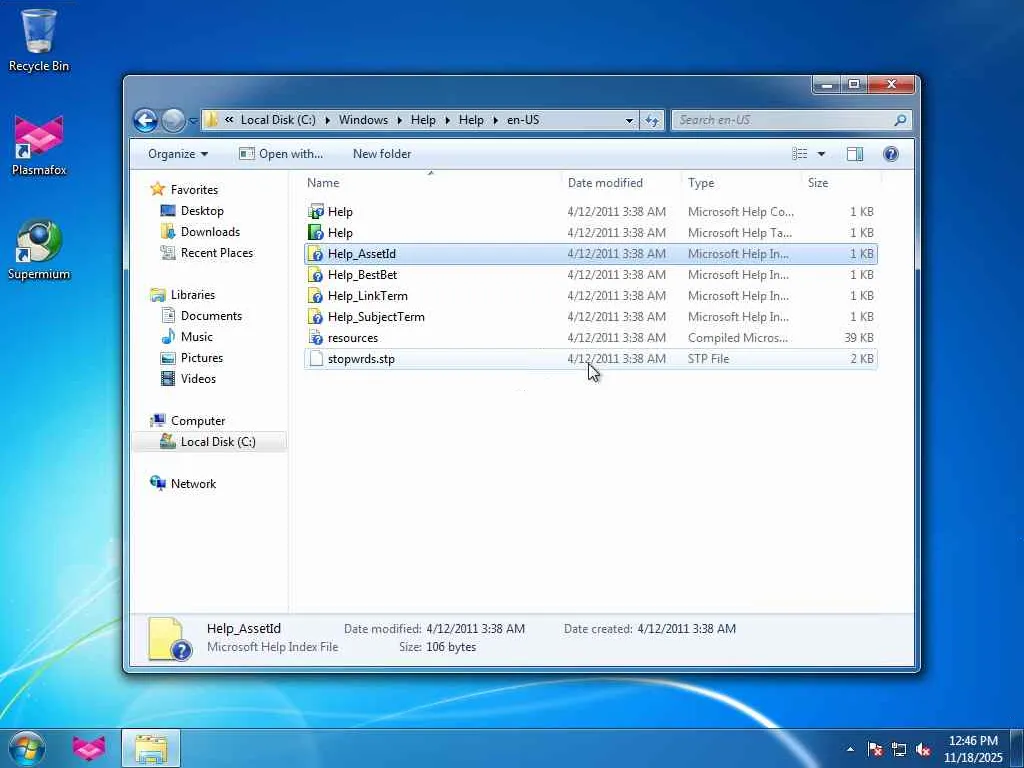Image resolution: width=1024 pixels, height=768 pixels.
Task: Click the 39 KB size cell
Action: [858, 338]
